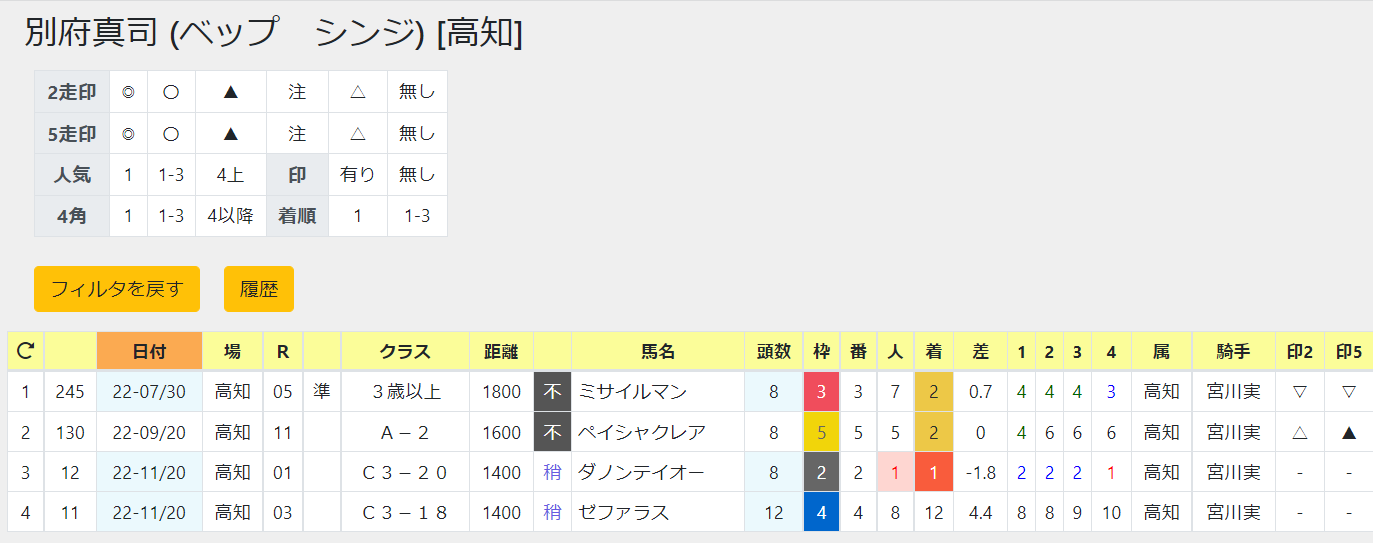
Task: Click the 稍 condition marker for ゼファラス
Action: click(552, 512)
